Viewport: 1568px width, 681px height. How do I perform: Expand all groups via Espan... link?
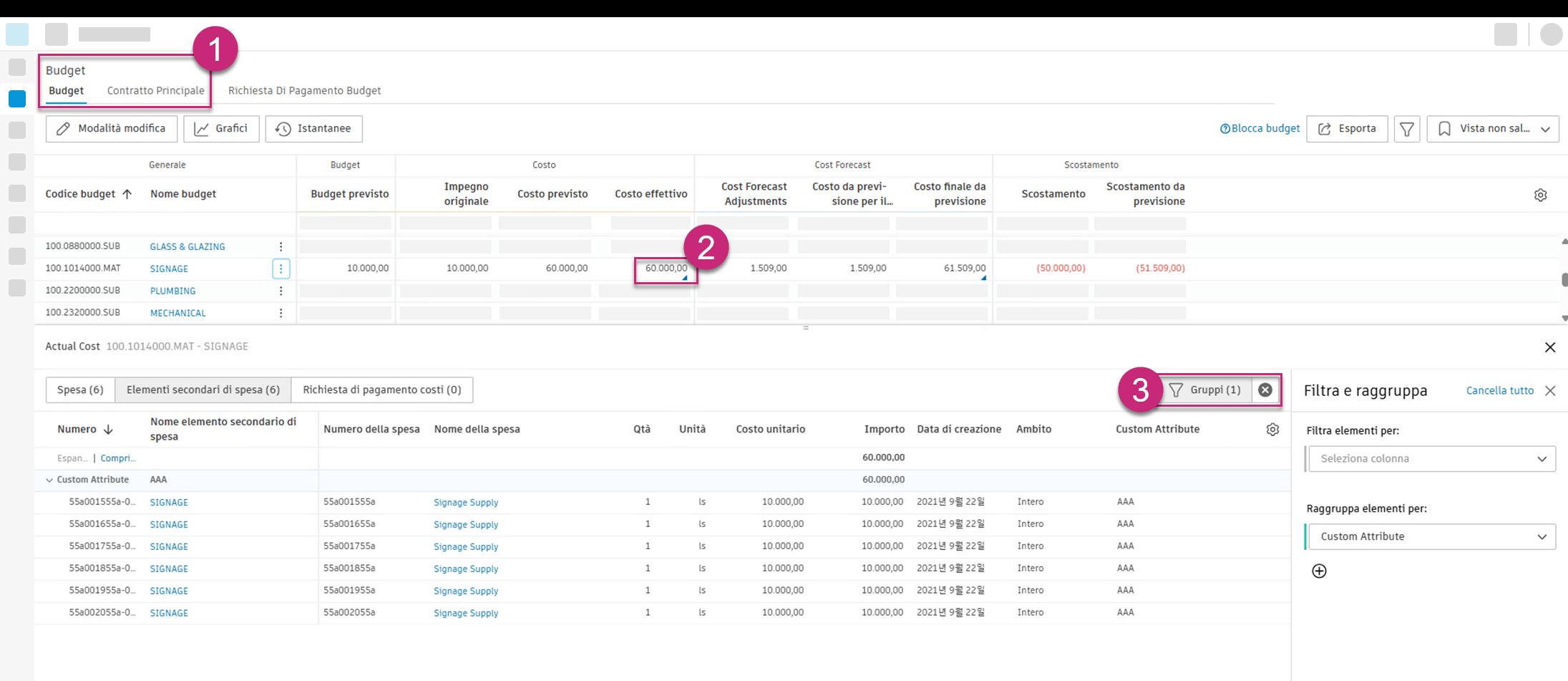click(72, 458)
